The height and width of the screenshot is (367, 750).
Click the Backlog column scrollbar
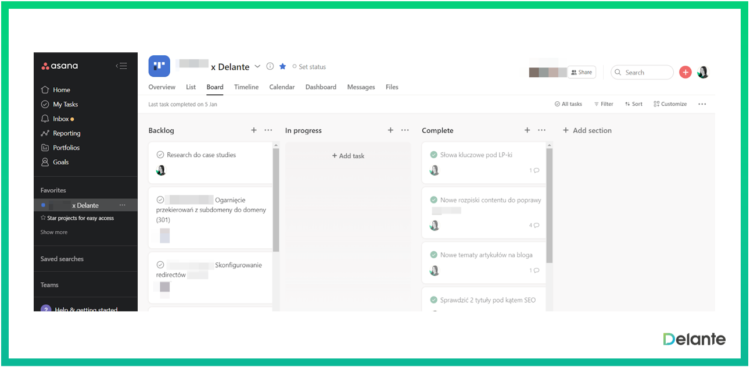coord(276,200)
